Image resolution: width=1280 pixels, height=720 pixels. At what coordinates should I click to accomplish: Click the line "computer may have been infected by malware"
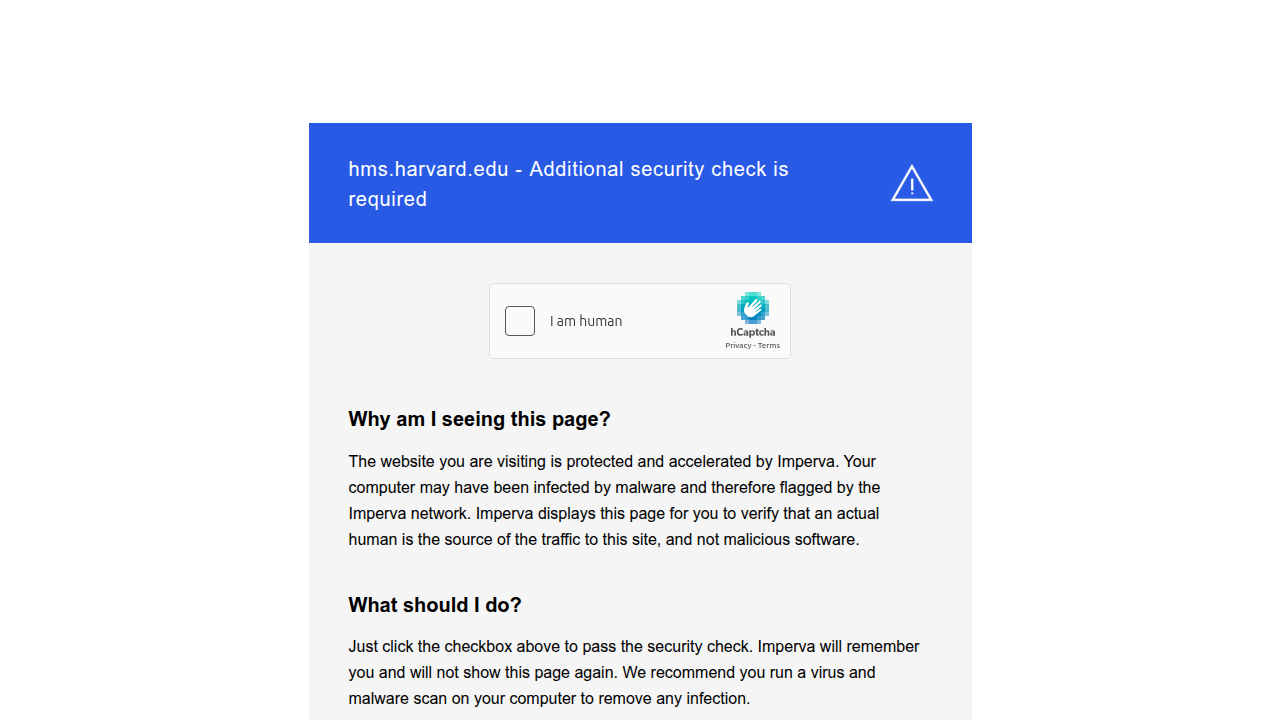pos(614,488)
